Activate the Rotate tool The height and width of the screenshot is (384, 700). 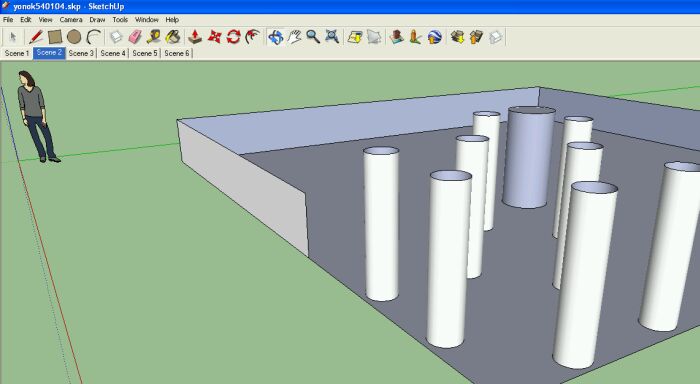[233, 37]
